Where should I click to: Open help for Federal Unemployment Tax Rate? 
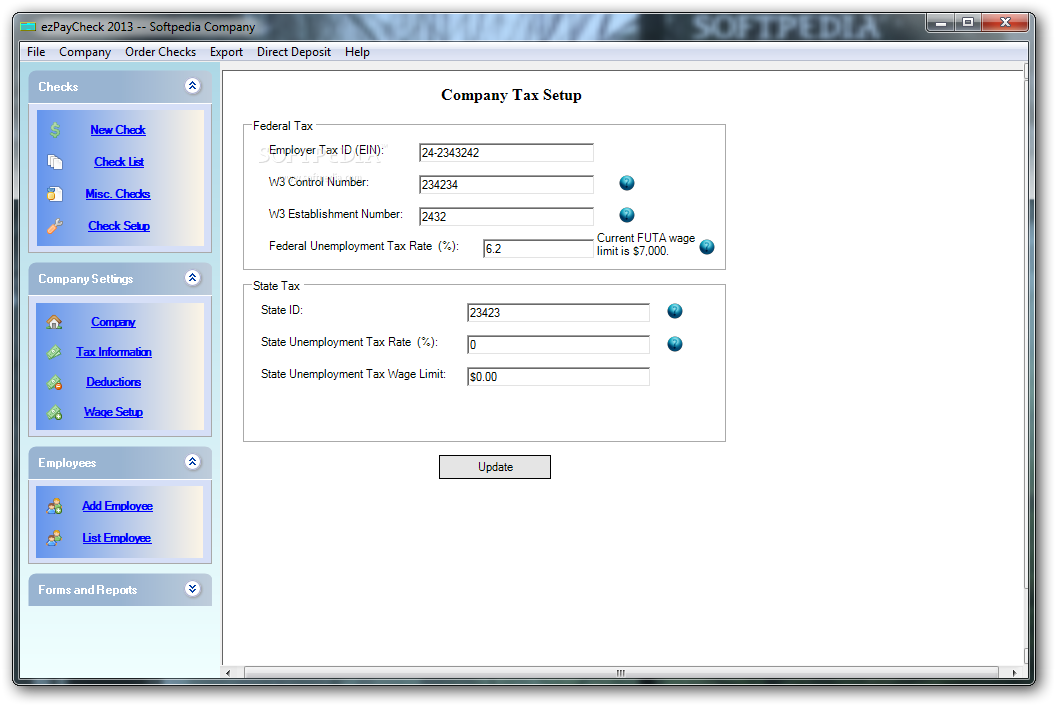click(707, 247)
